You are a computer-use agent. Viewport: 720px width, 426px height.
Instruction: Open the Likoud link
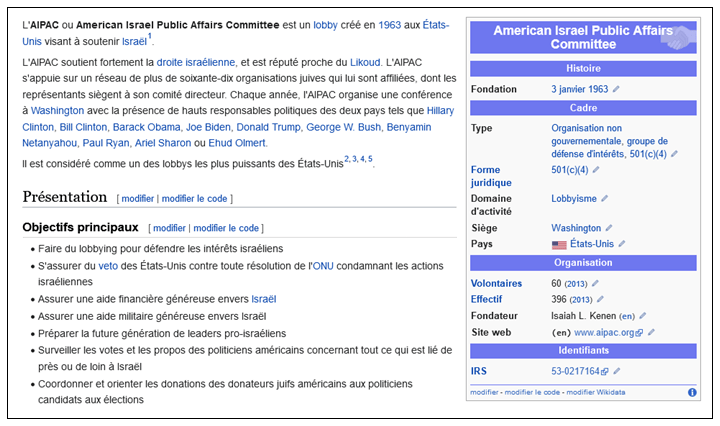(x=365, y=62)
